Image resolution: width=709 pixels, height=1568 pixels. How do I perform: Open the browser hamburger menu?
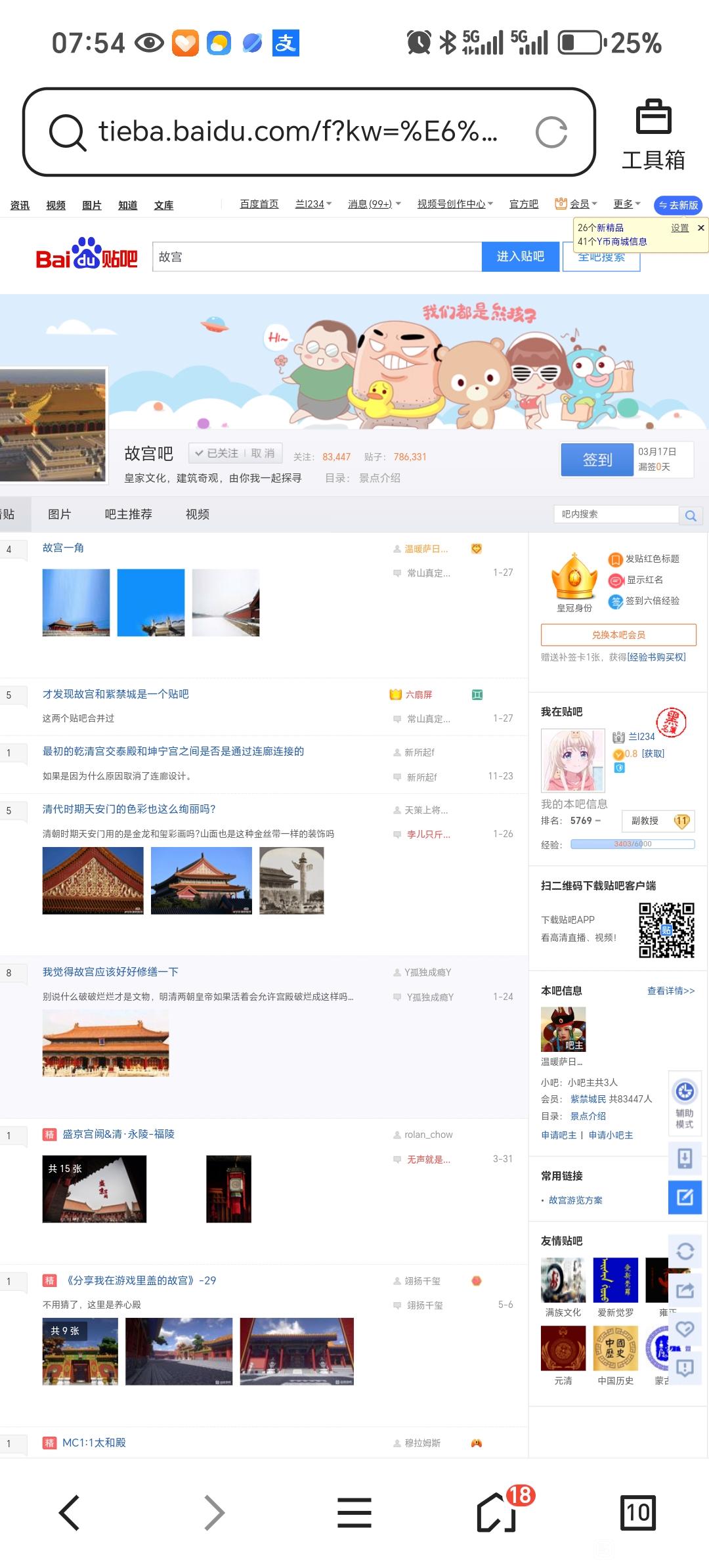click(x=354, y=1513)
